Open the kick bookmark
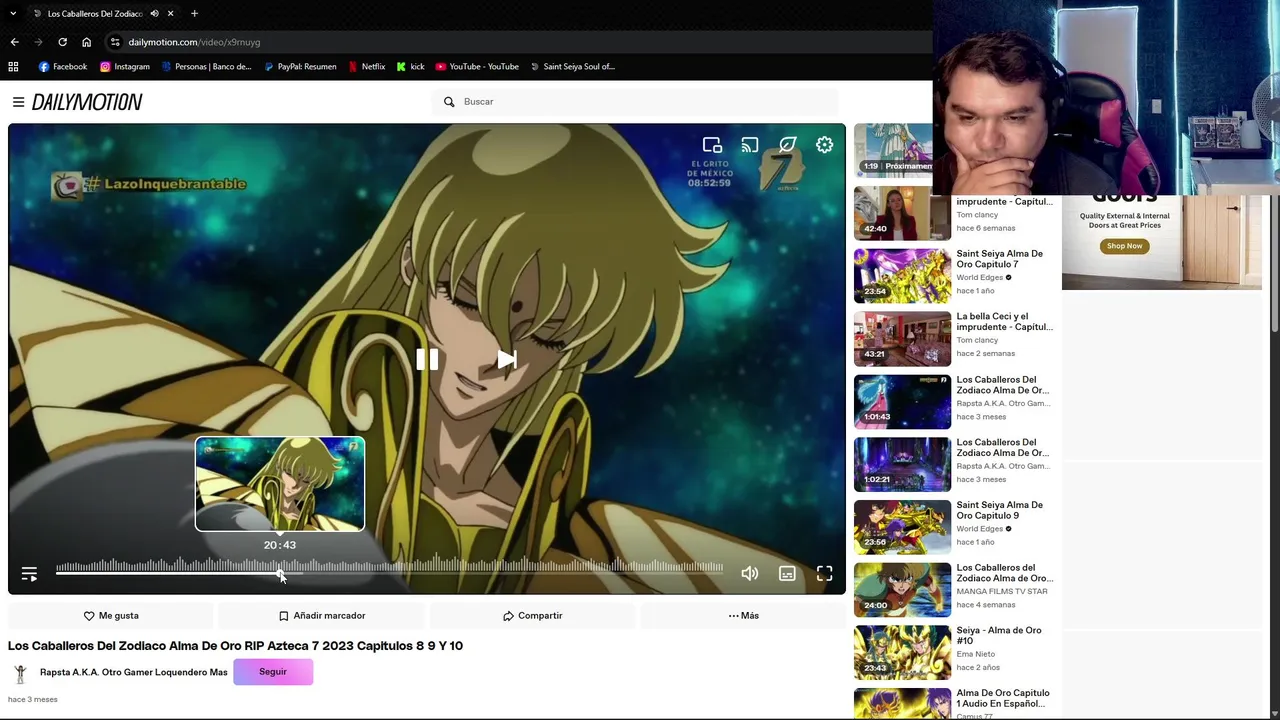The image size is (1280, 720). (410, 67)
